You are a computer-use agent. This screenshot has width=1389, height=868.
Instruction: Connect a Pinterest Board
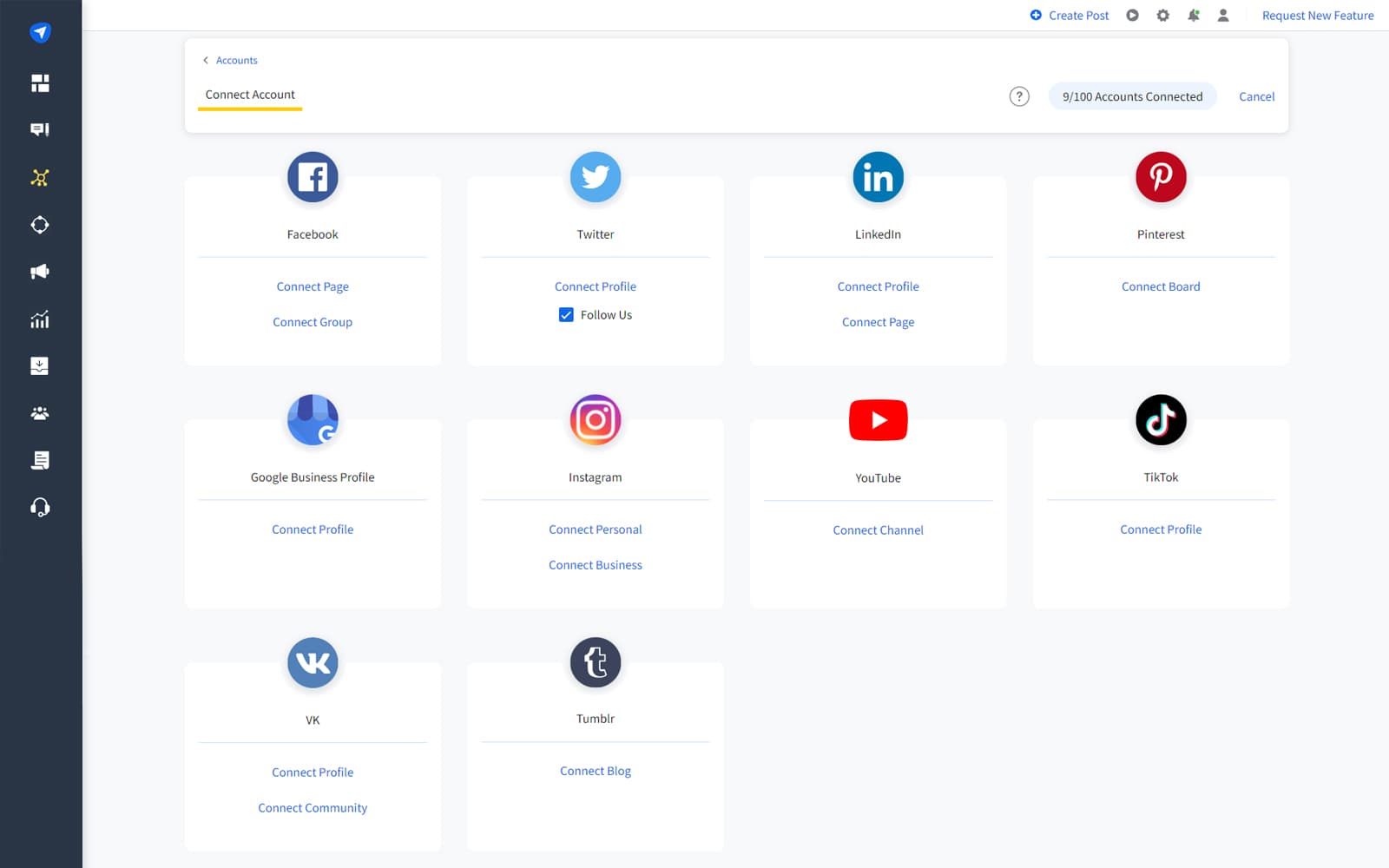[1161, 286]
